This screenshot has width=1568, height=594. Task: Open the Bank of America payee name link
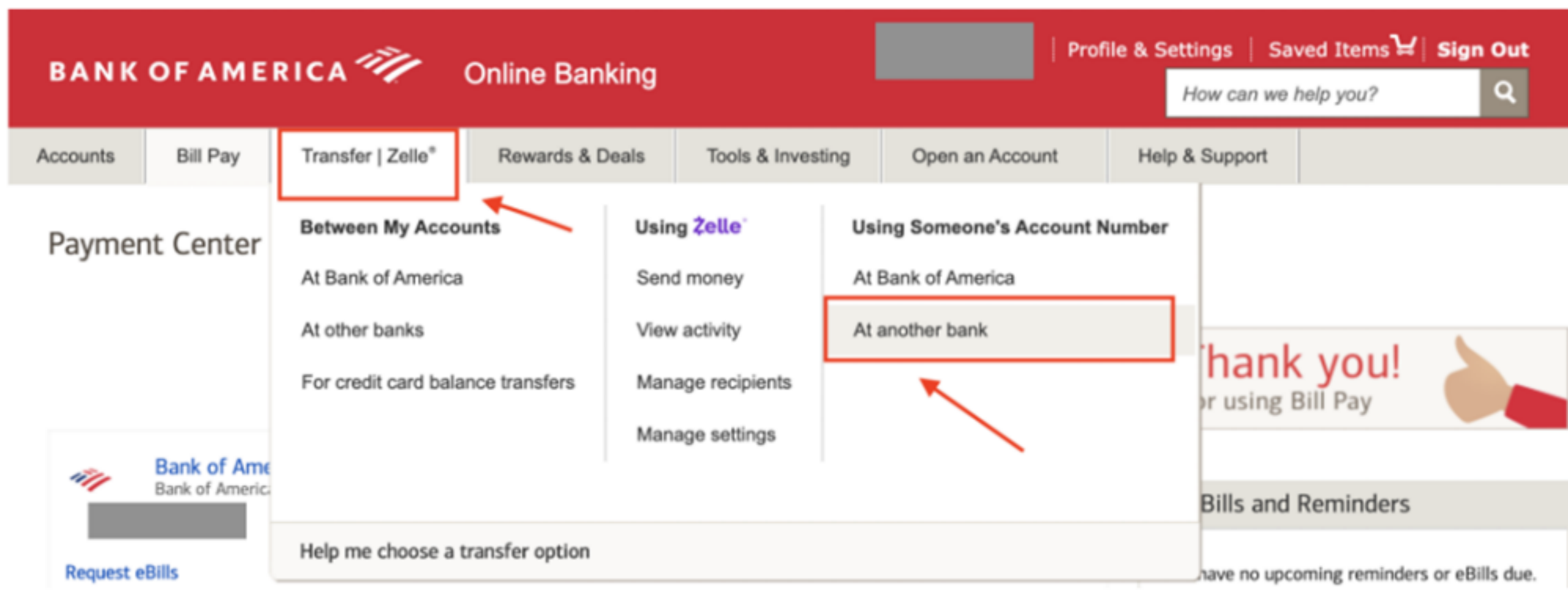click(212, 467)
